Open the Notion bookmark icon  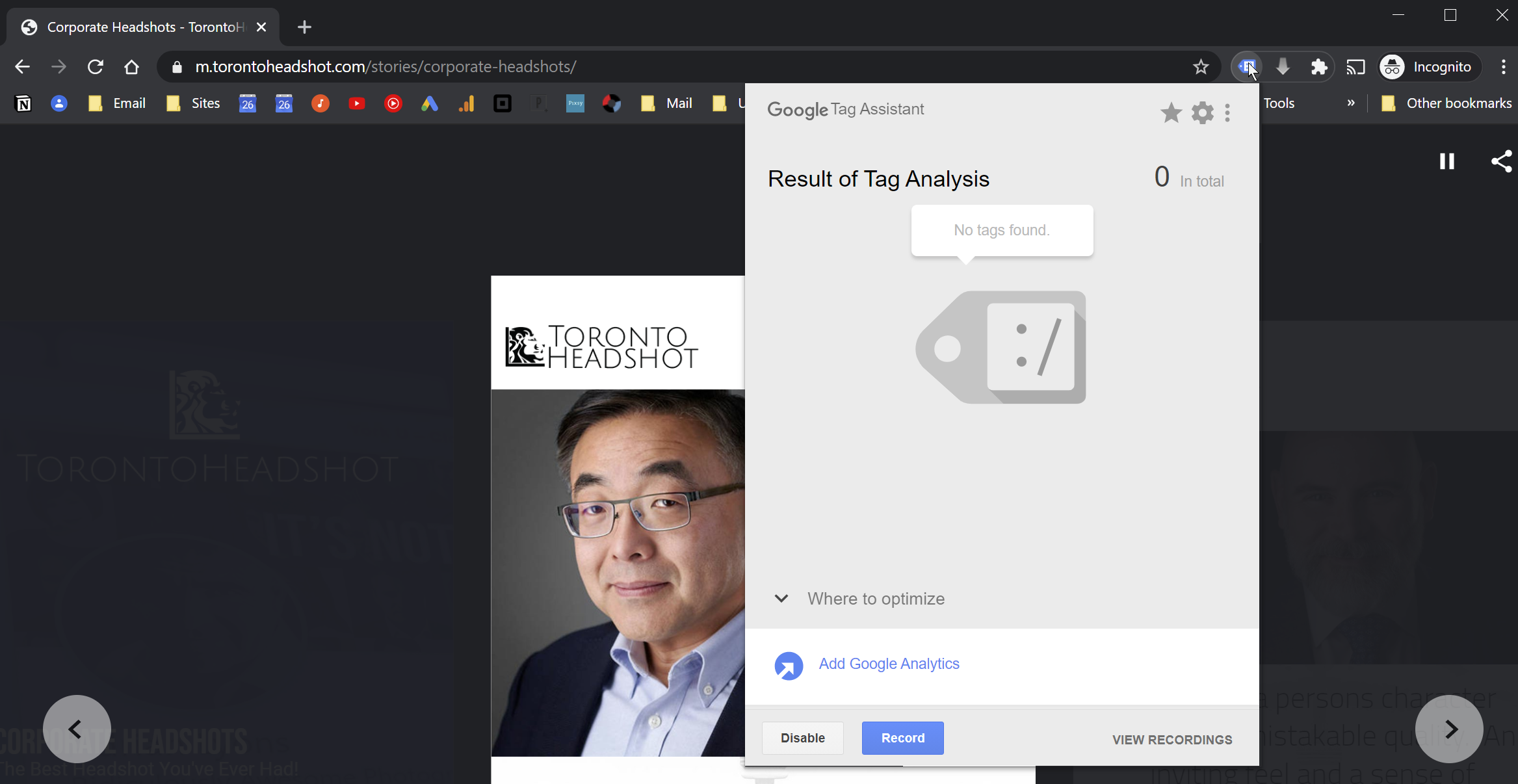coord(23,103)
